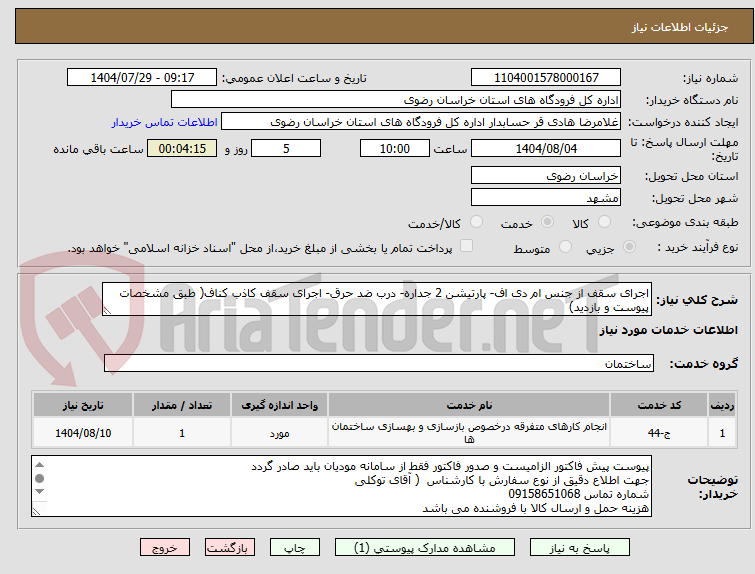Click the deadline time field 10:00
This screenshot has height=574, width=755.
point(395,148)
